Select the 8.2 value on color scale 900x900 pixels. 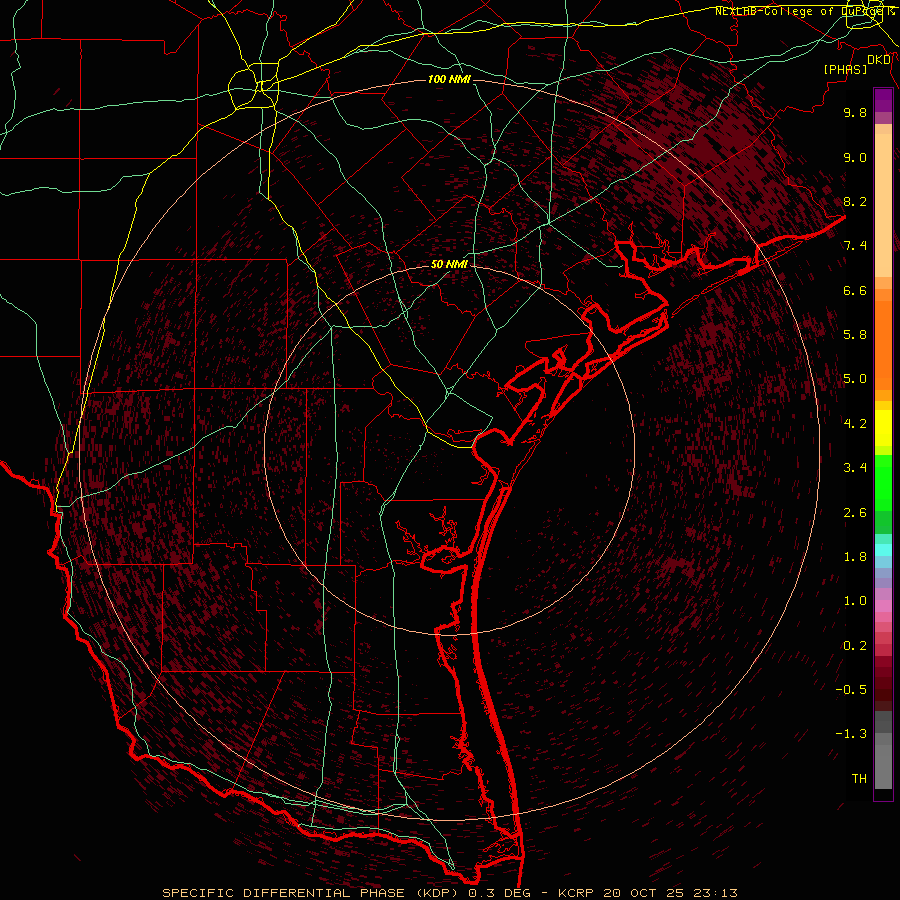tap(855, 201)
